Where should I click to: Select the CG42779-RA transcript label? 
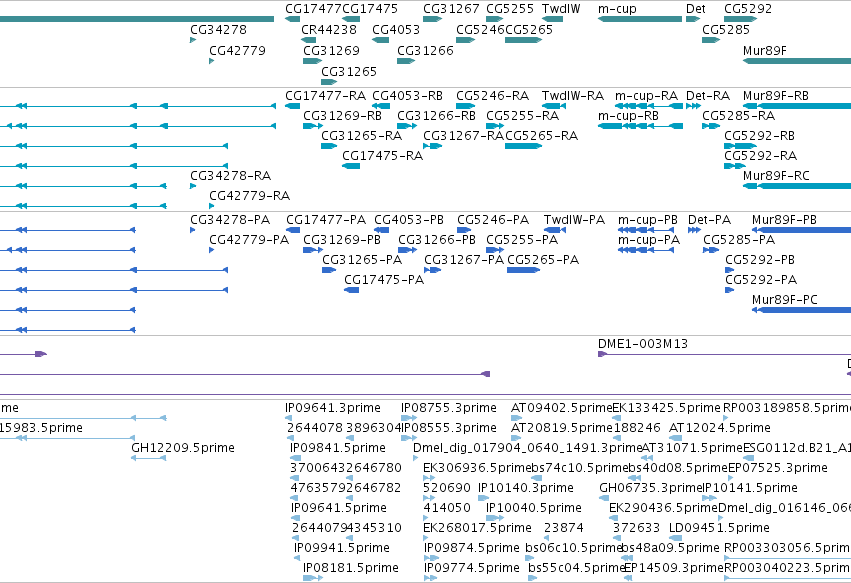pyautogui.click(x=249, y=195)
